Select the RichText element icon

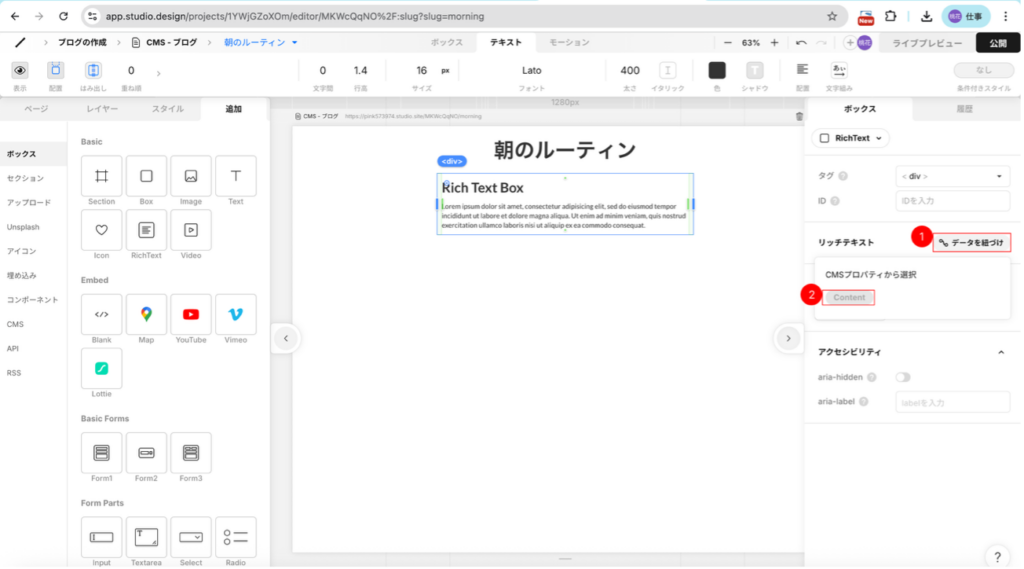[146, 230]
